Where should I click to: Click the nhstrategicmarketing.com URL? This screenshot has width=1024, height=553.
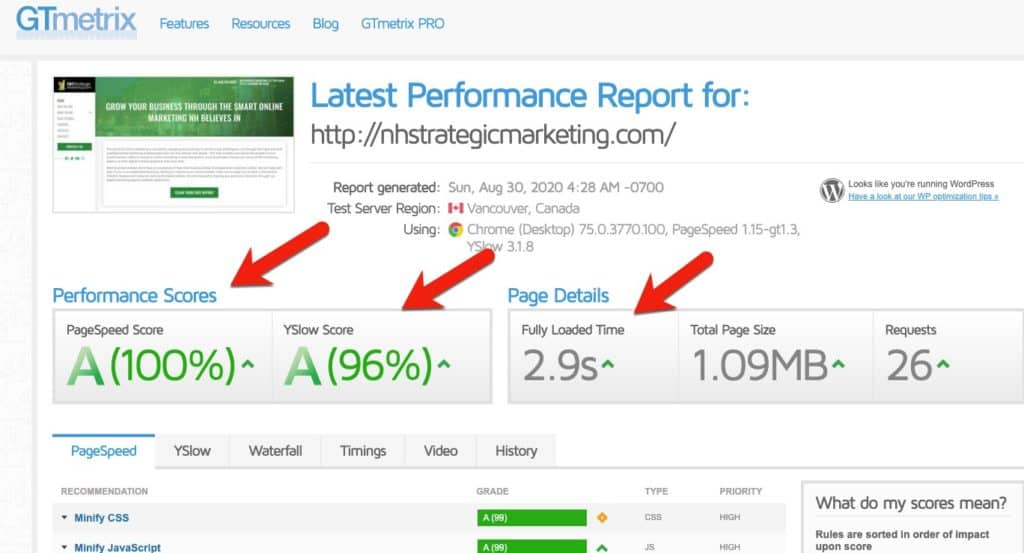492,134
